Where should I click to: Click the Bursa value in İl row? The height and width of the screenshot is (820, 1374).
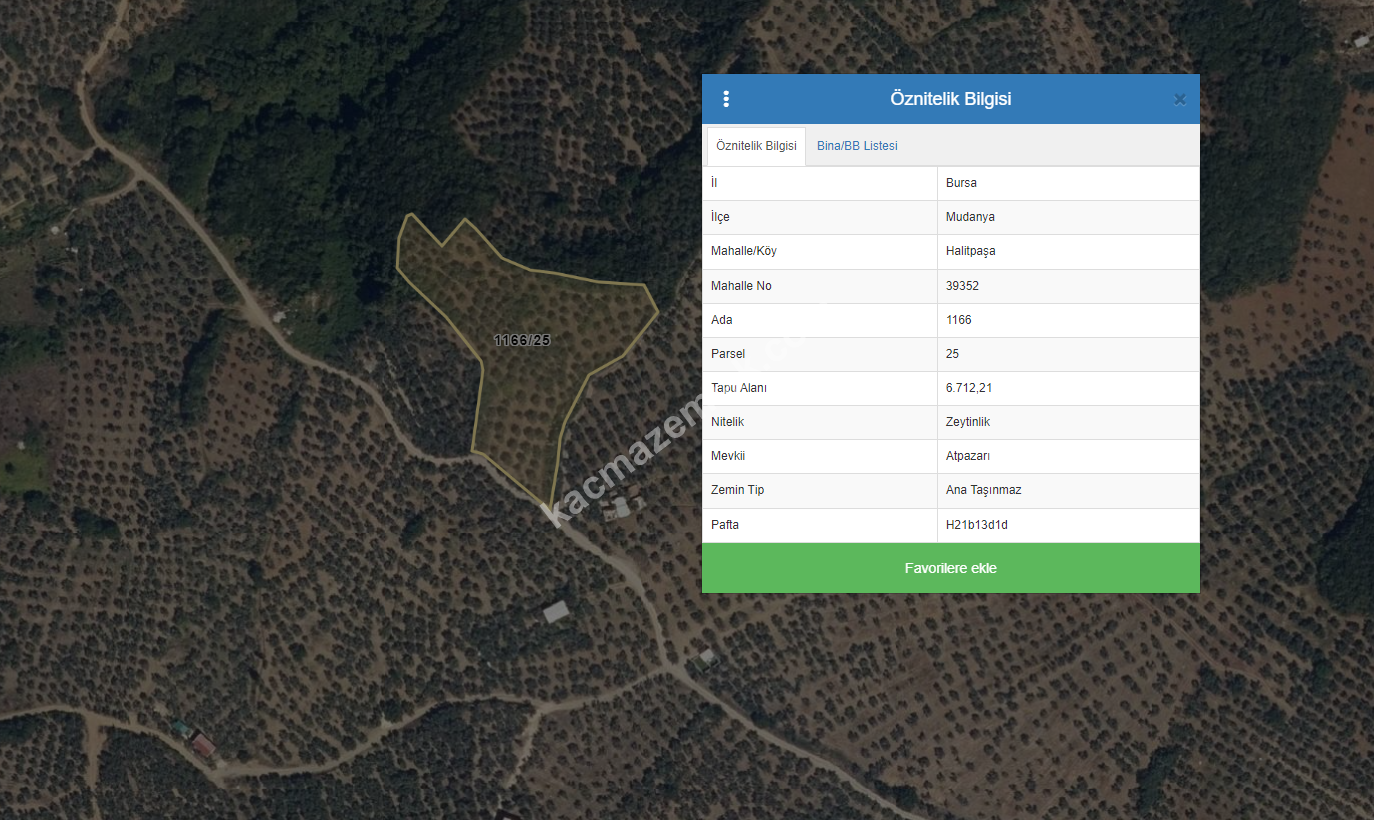[961, 183]
